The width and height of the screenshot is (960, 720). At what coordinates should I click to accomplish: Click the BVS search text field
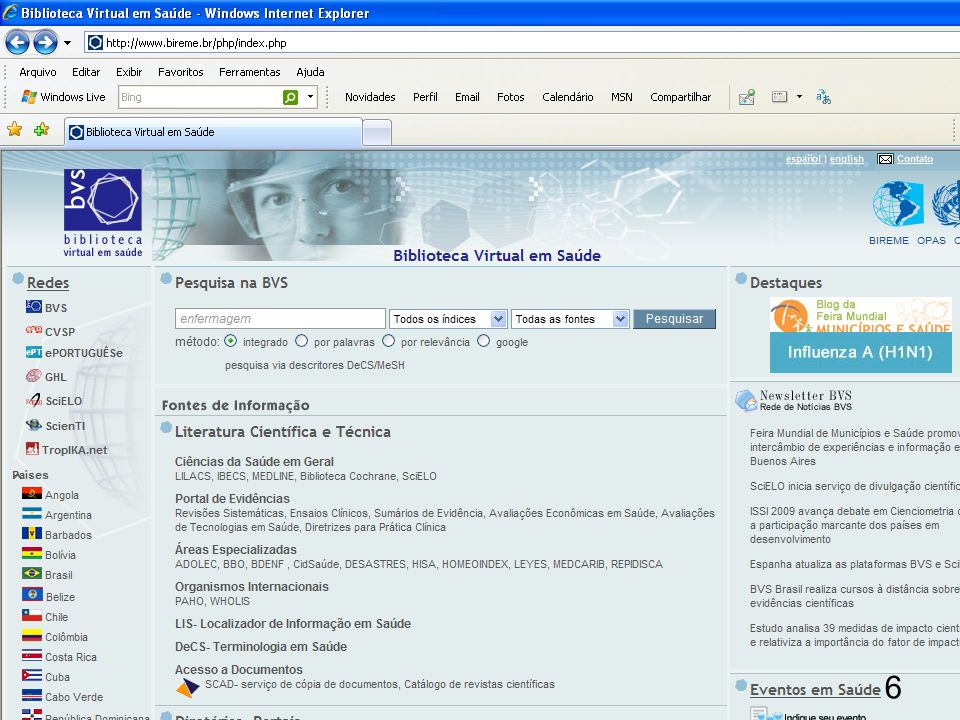[x=280, y=318]
